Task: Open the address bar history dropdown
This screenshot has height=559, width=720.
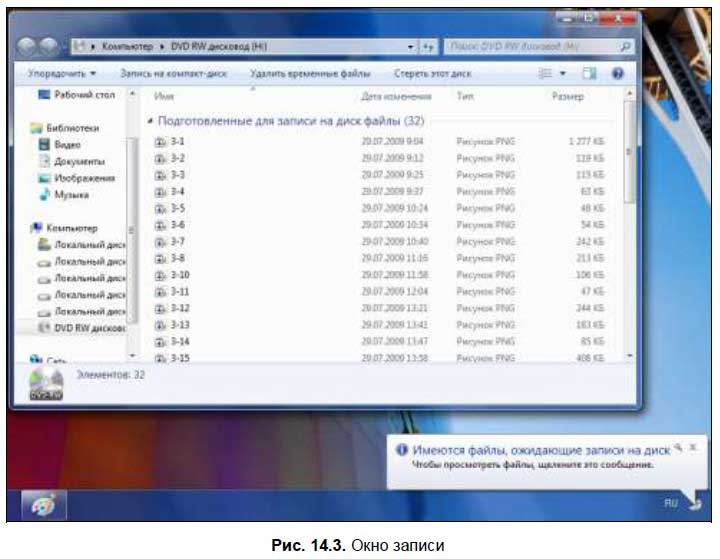Action: [x=411, y=47]
